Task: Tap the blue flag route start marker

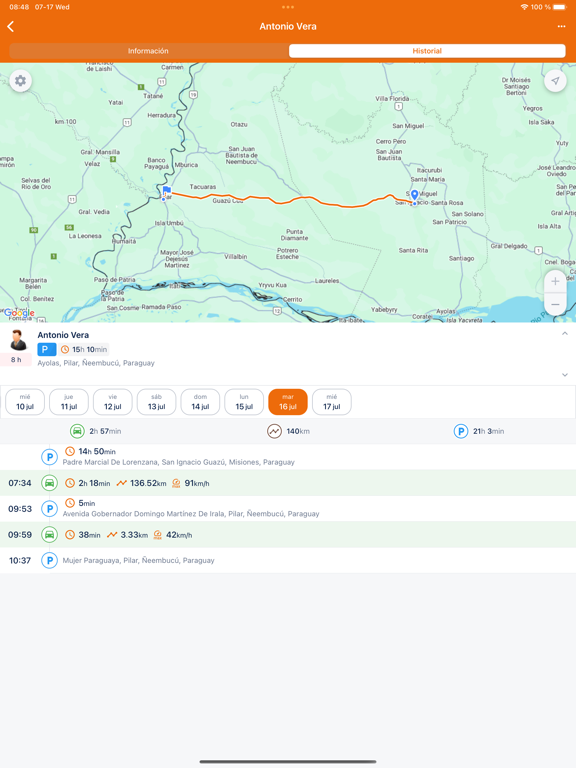Action: click(167, 191)
